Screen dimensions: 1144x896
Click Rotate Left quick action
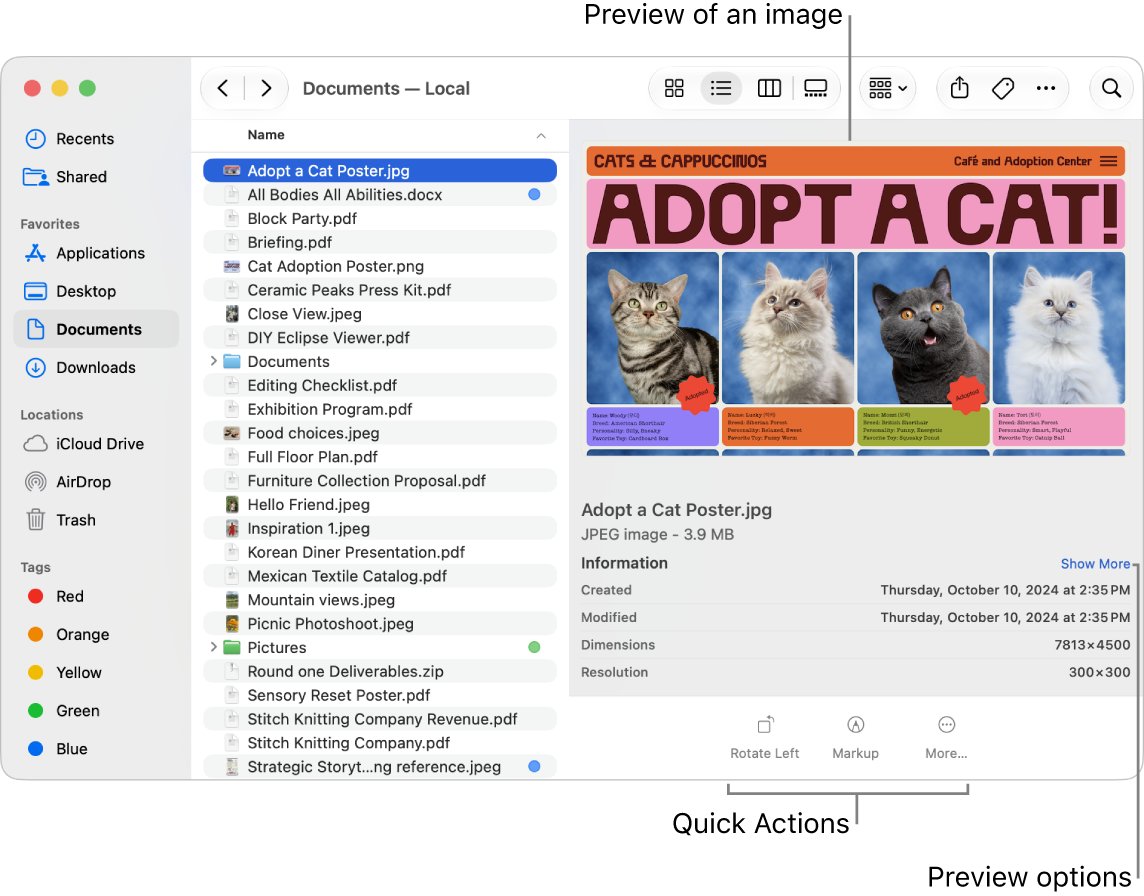tap(765, 738)
